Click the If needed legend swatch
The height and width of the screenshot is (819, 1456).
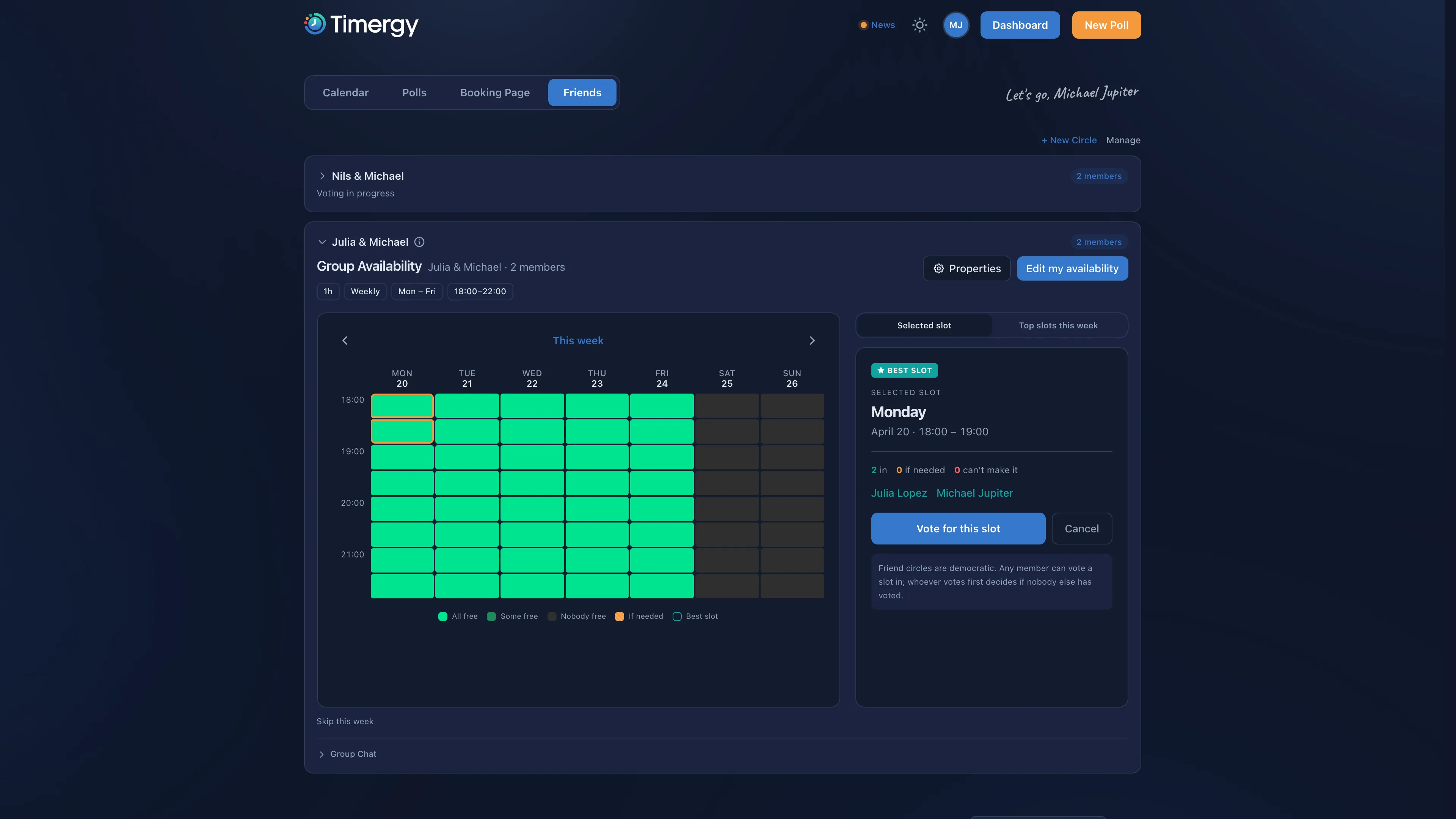620,616
